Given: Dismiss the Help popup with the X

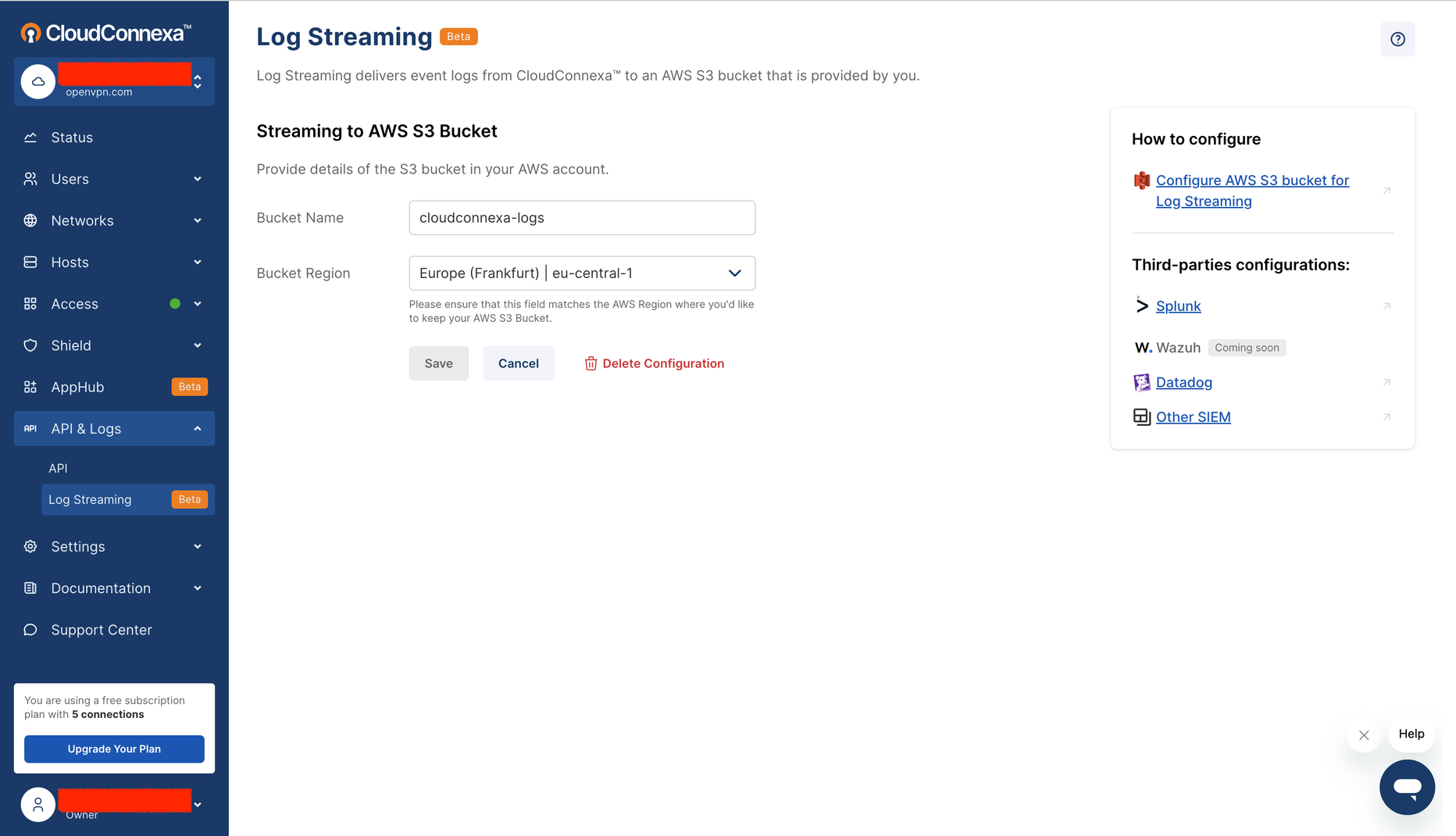Looking at the screenshot, I should pyautogui.click(x=1364, y=734).
